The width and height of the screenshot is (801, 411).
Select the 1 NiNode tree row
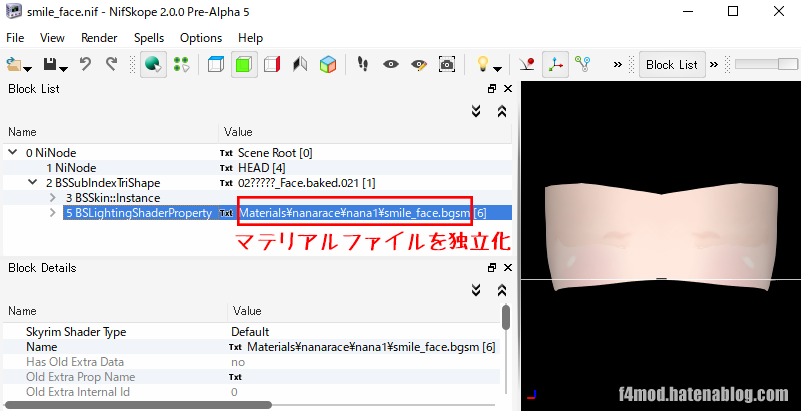(257, 167)
